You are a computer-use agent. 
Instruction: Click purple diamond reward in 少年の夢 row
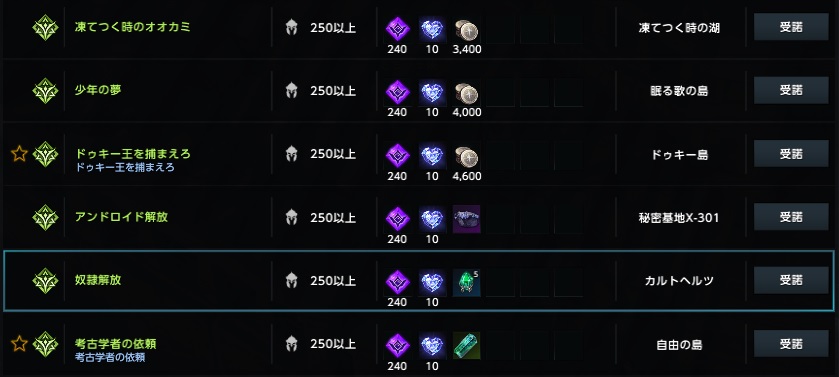tap(398, 93)
